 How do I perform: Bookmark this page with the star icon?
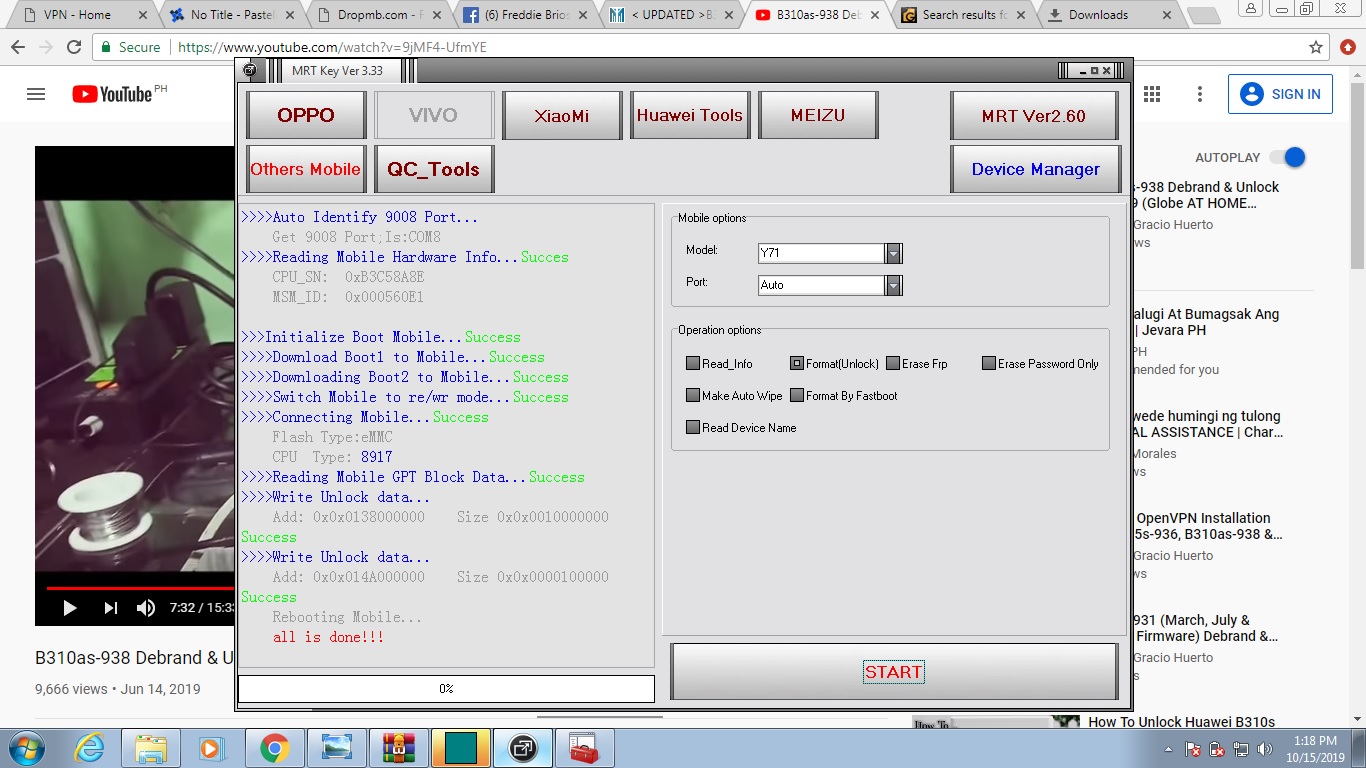pyautogui.click(x=1316, y=47)
